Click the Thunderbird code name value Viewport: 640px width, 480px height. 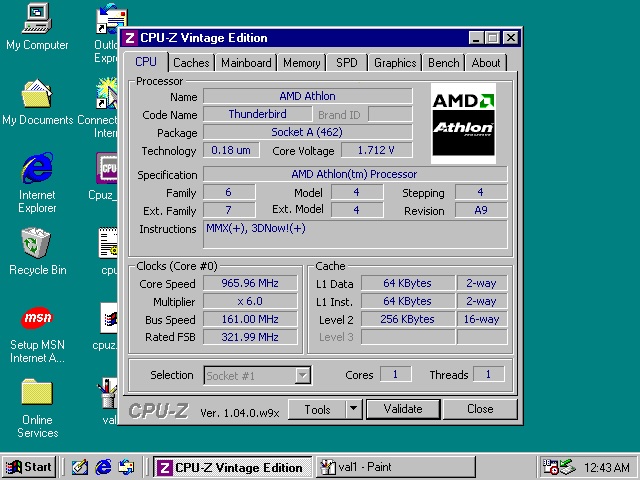(x=258, y=114)
